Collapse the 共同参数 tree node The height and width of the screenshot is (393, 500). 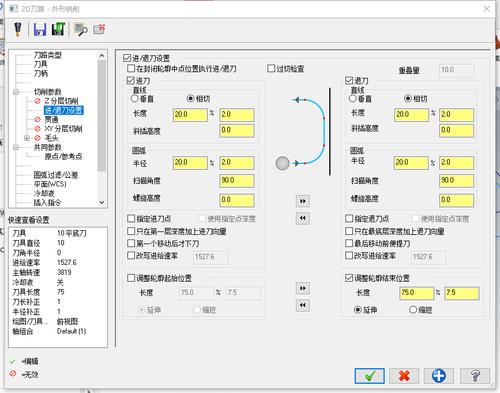pos(16,147)
